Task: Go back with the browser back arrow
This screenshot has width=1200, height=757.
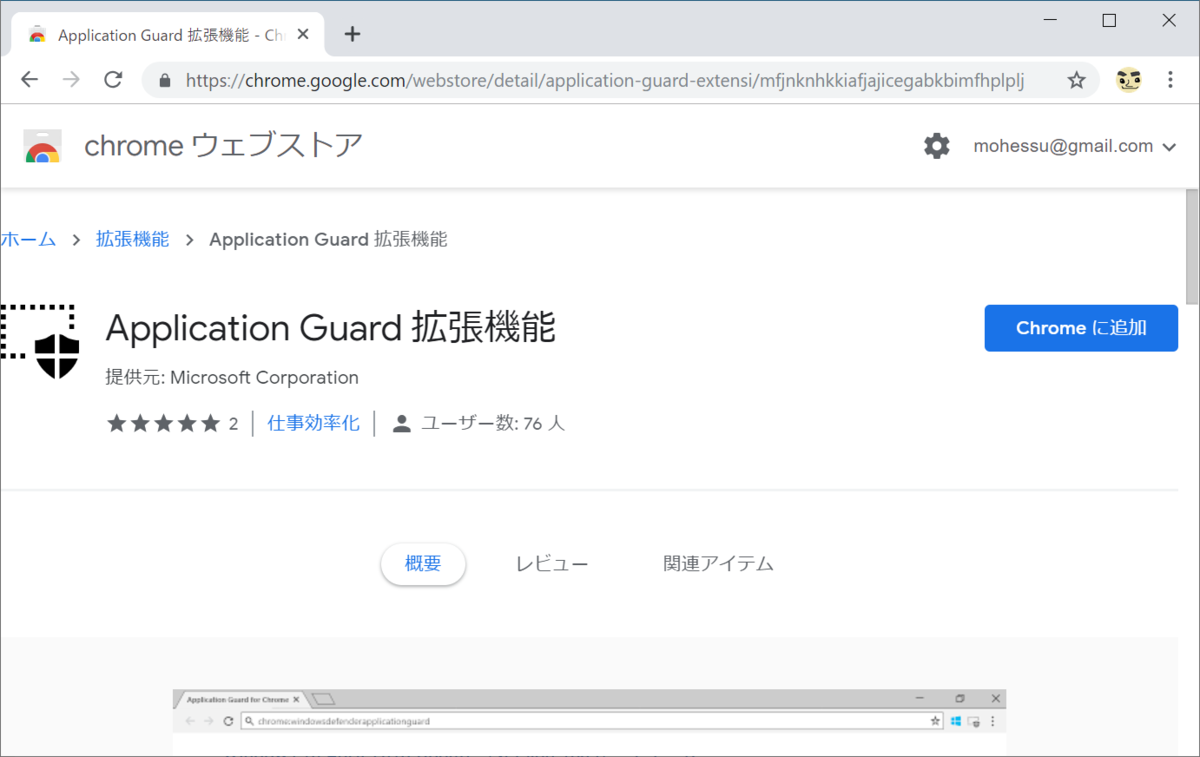Action: (x=29, y=80)
